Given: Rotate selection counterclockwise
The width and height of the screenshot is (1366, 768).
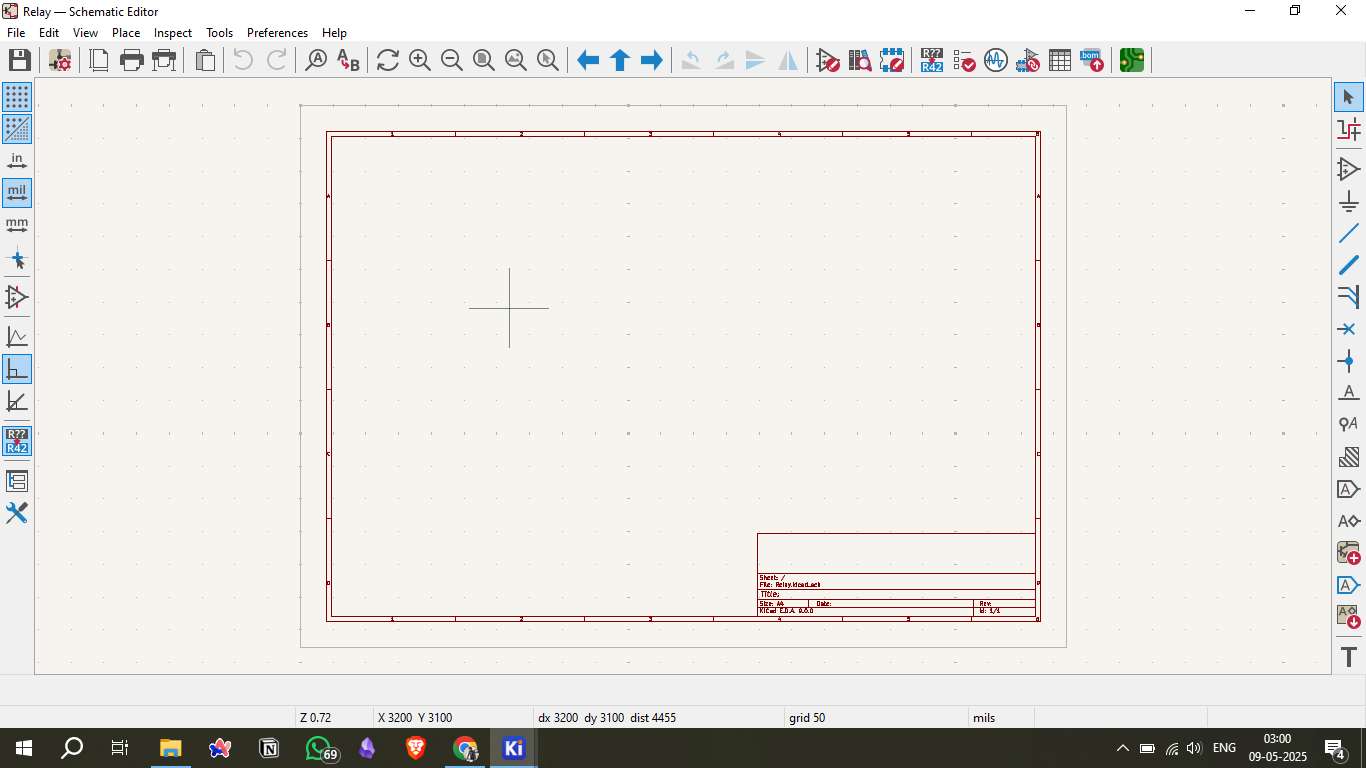Looking at the screenshot, I should 691,60.
